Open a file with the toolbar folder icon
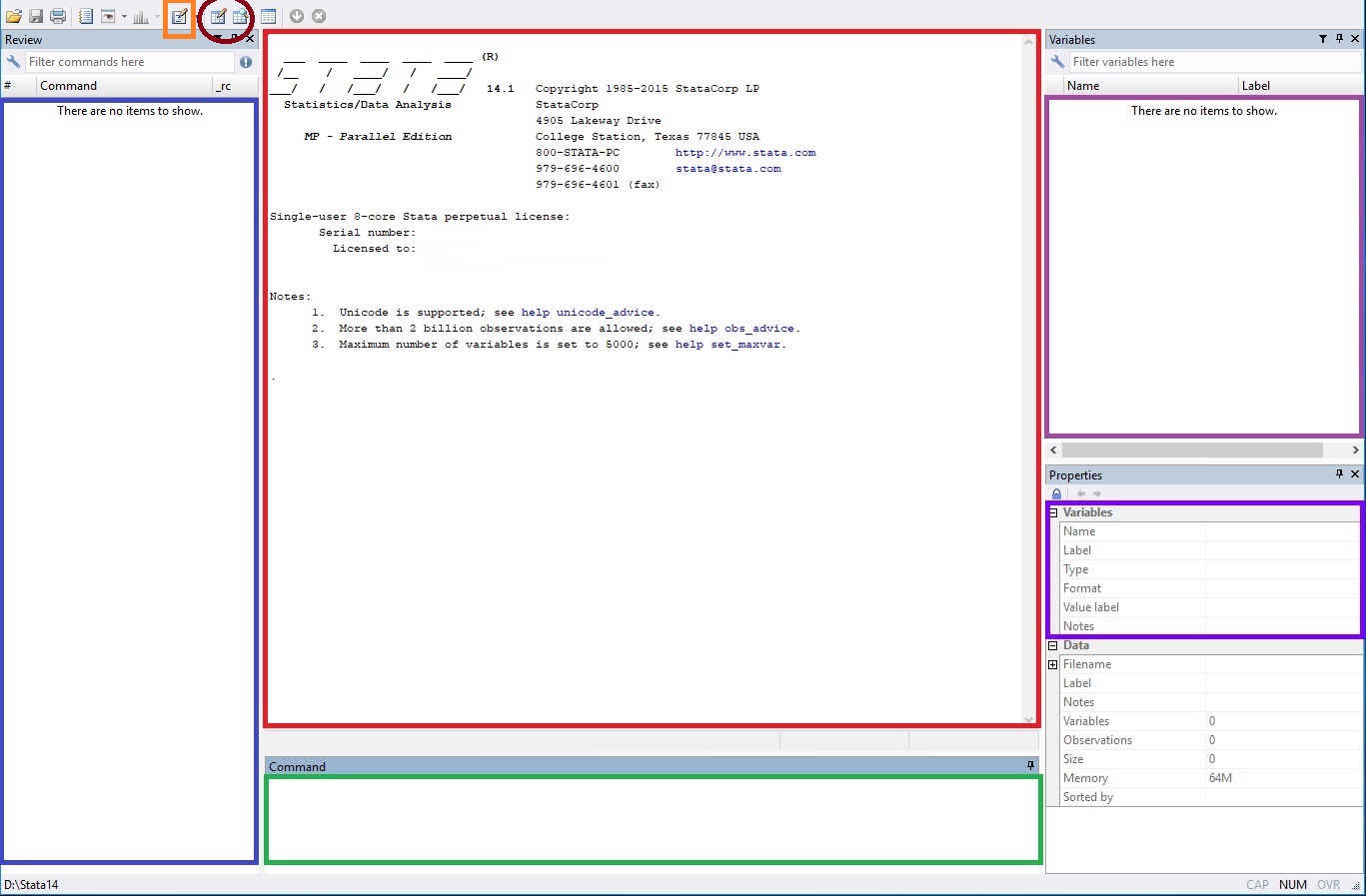Image resolution: width=1366 pixels, height=896 pixels. tap(14, 16)
